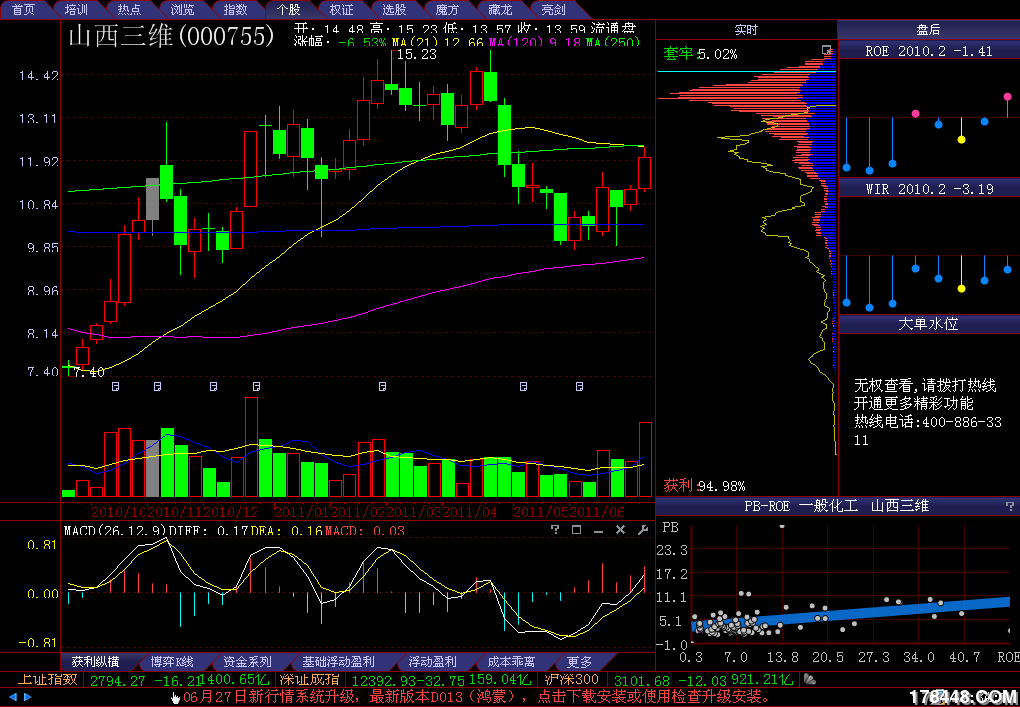The image size is (1020, 707).
Task: Click the scroll left arrow in ticker bar
Action: point(13,697)
